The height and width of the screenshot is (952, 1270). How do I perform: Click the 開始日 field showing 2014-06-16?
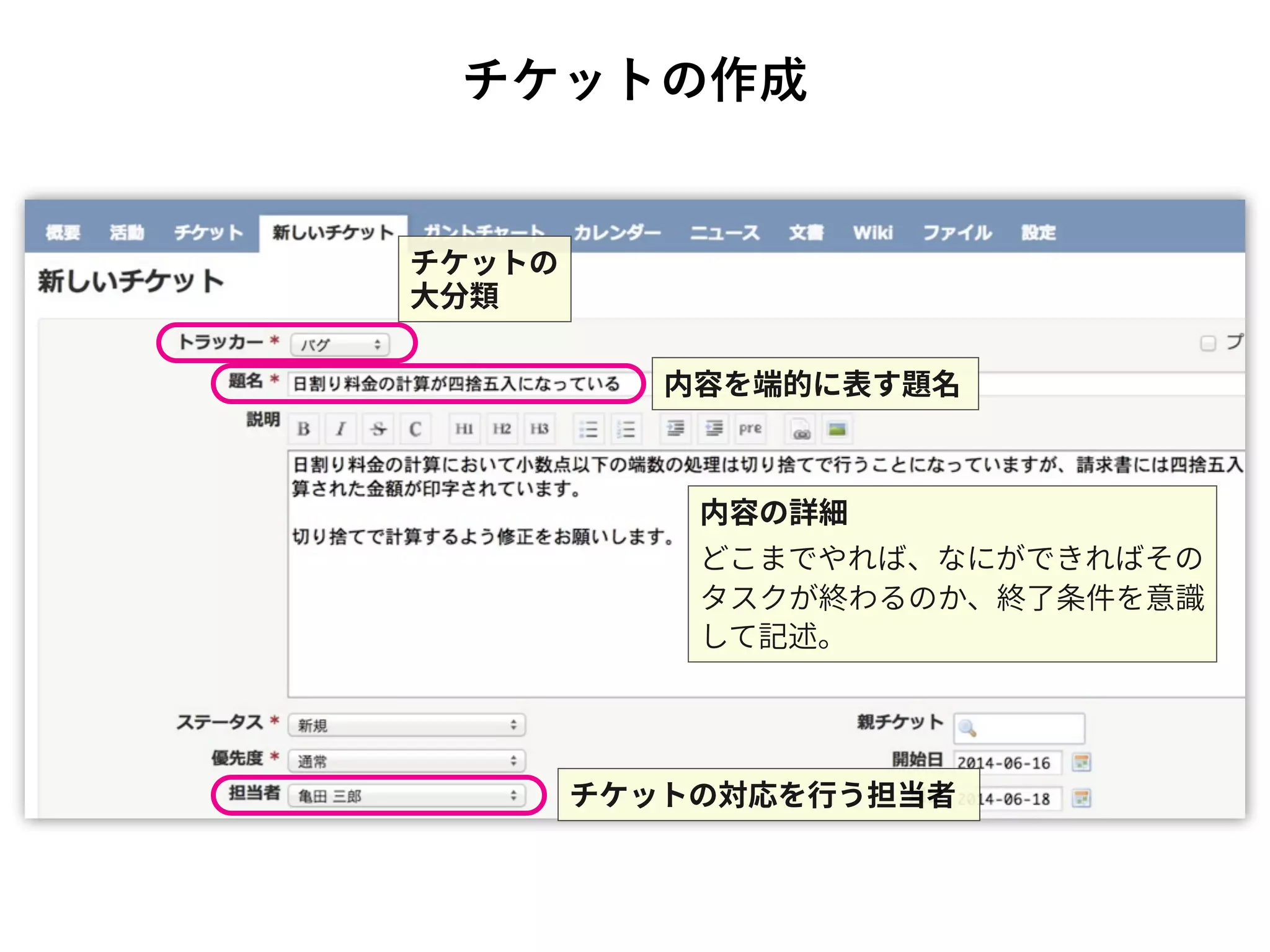click(x=1007, y=763)
